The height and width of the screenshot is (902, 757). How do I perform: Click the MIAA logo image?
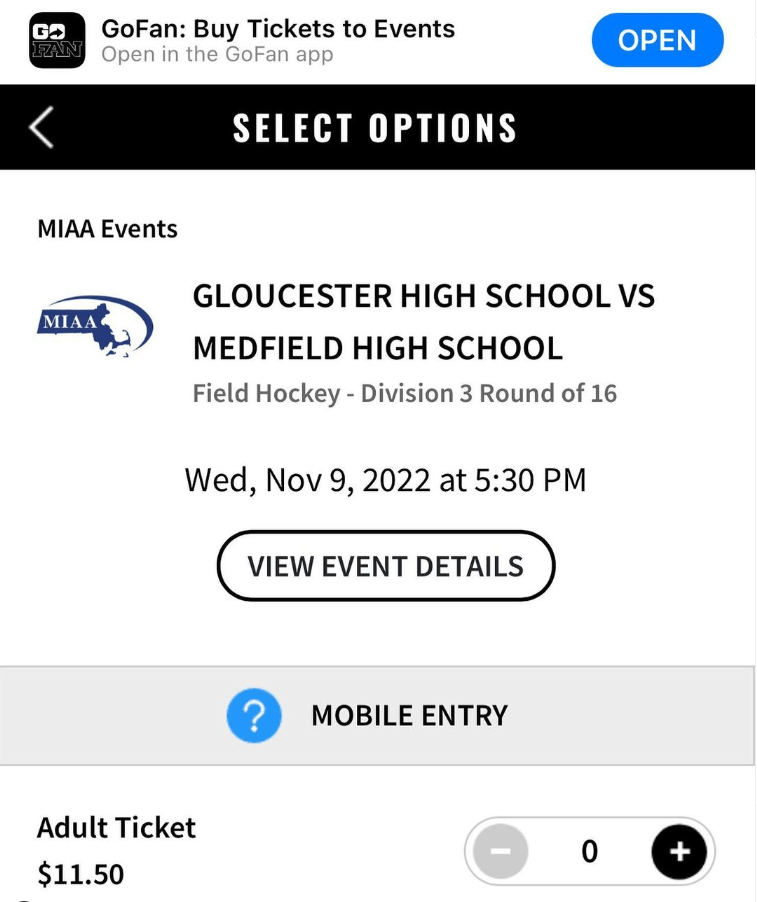tap(95, 325)
